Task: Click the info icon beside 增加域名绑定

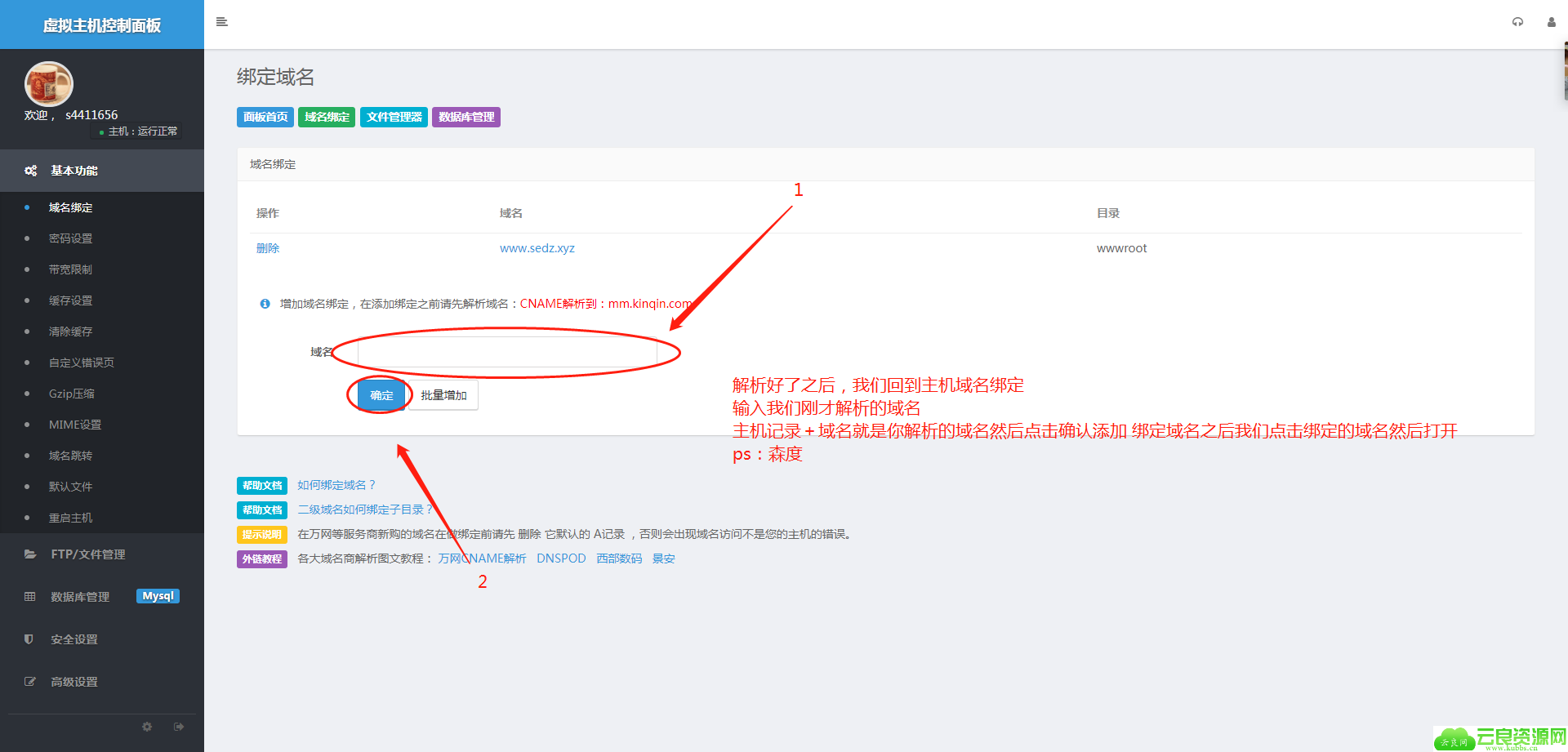Action: pos(265,304)
